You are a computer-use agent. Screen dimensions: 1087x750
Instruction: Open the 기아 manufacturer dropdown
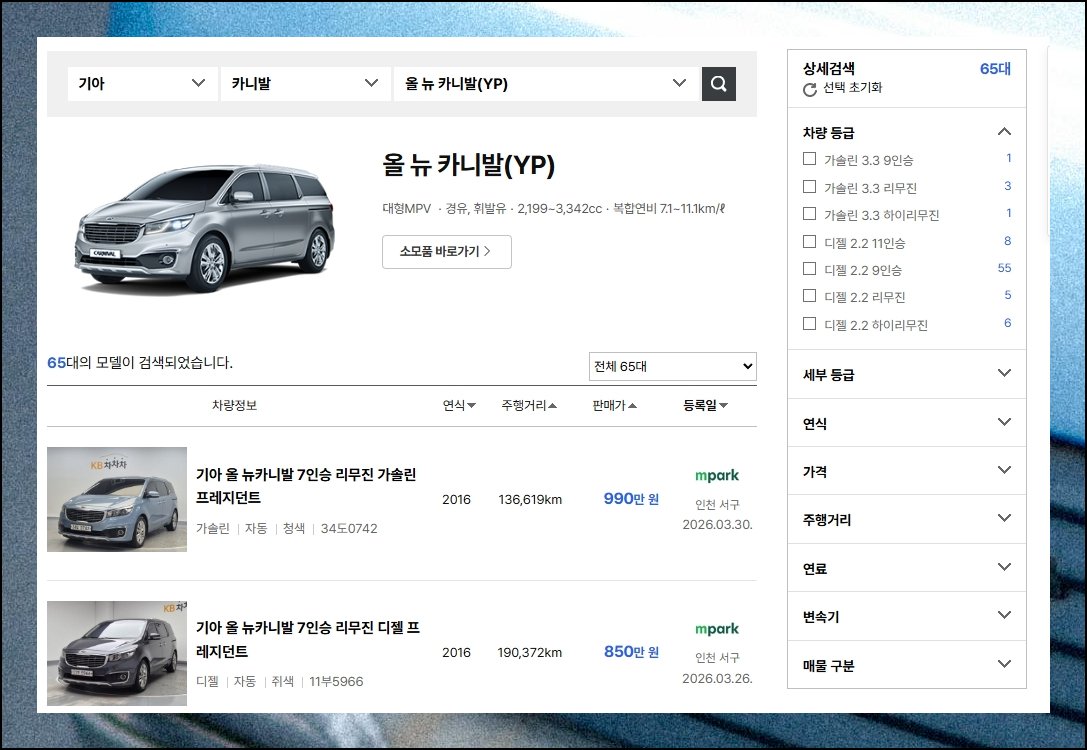click(143, 84)
